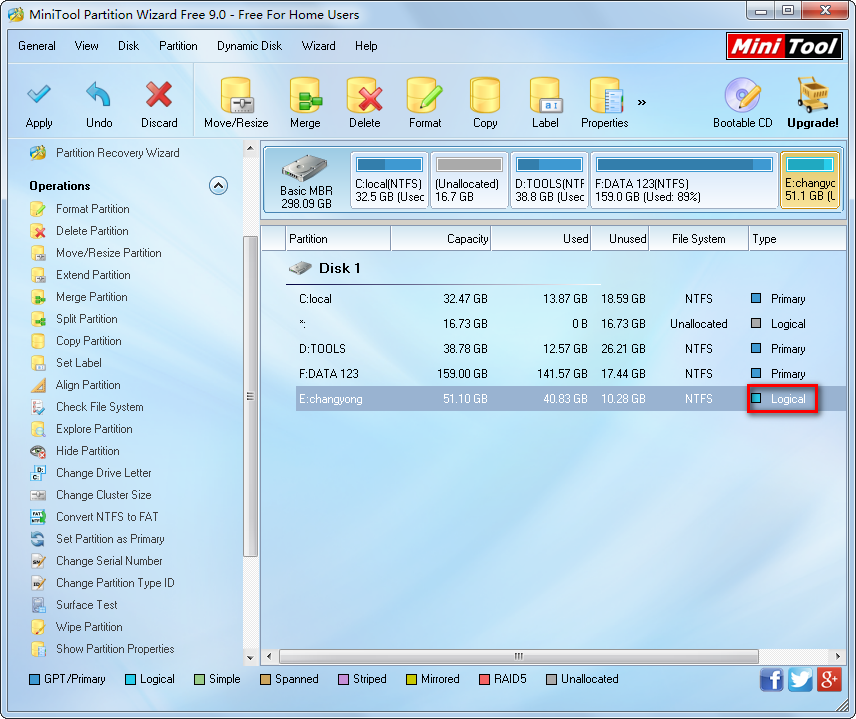This screenshot has width=856, height=719.
Task: Click Convert NTFS to FAT link
Action: (107, 517)
